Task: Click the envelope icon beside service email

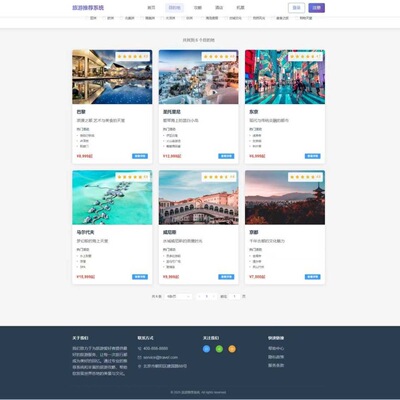Action: coord(139,357)
